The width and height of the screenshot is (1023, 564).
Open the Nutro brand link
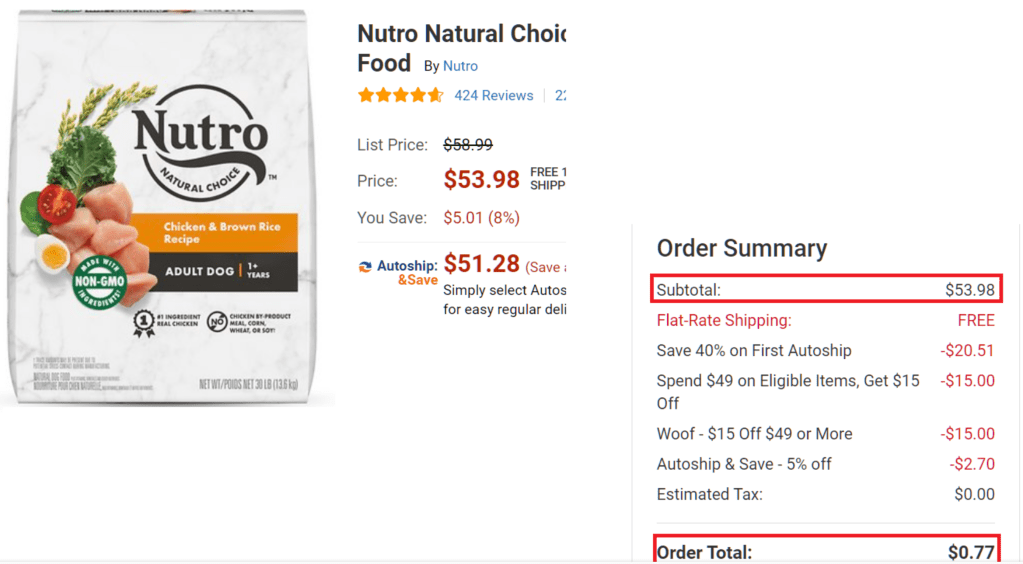click(x=460, y=66)
